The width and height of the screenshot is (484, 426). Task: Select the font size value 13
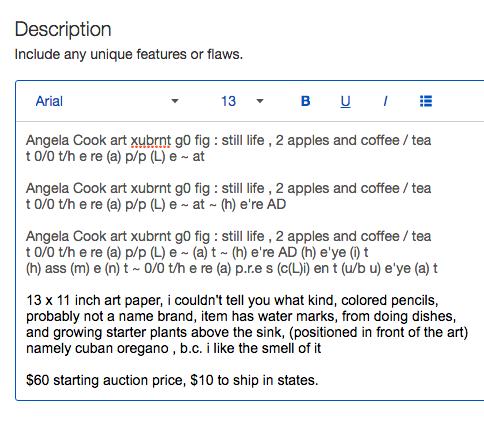pyautogui.click(x=229, y=101)
